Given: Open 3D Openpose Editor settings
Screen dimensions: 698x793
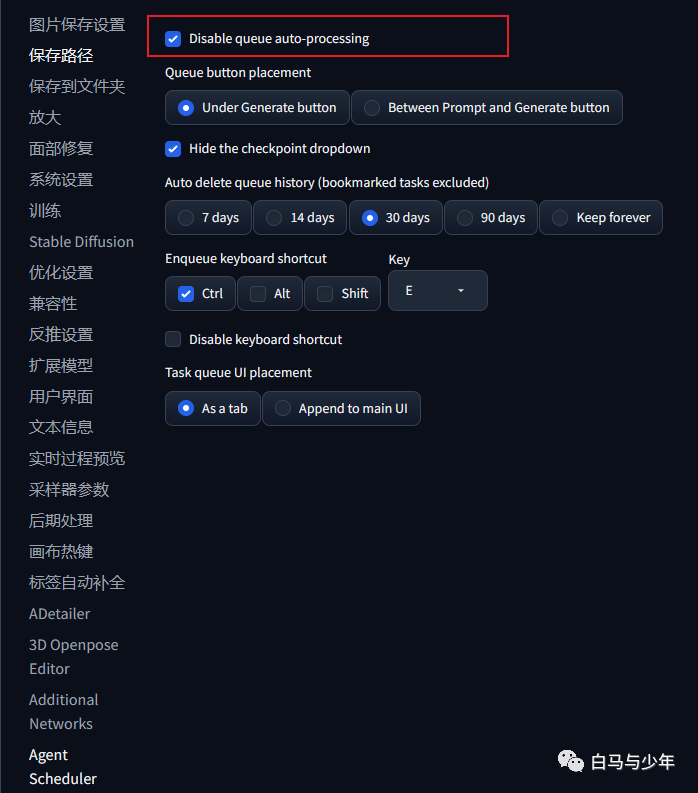Looking at the screenshot, I should pos(73,657).
